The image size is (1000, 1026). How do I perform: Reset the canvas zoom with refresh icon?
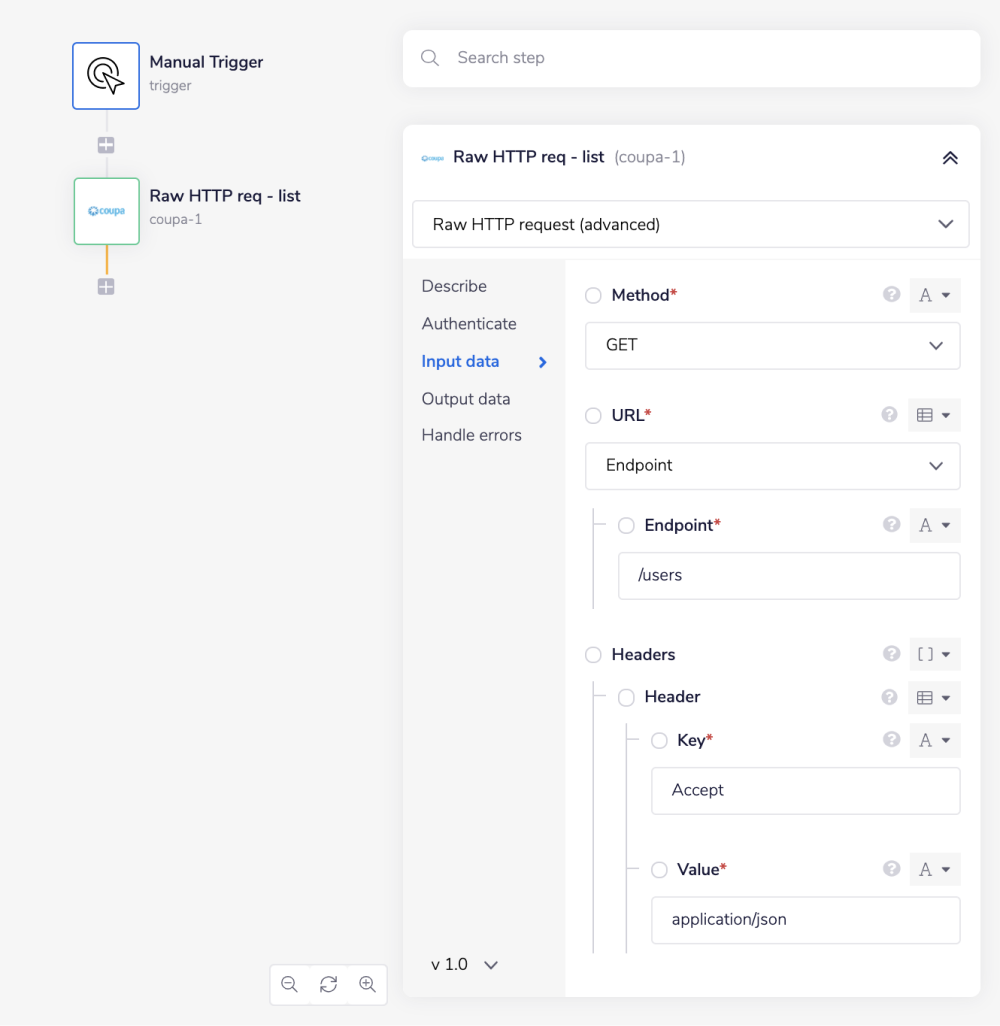328,984
